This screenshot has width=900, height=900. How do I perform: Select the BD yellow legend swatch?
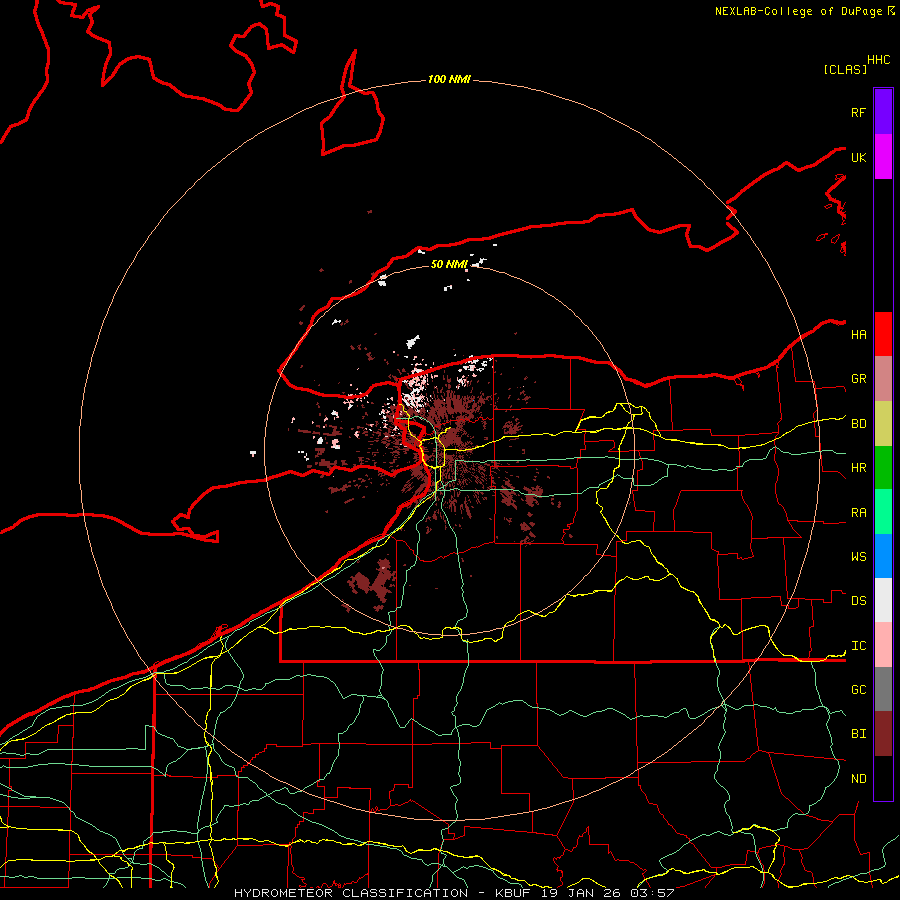883,423
